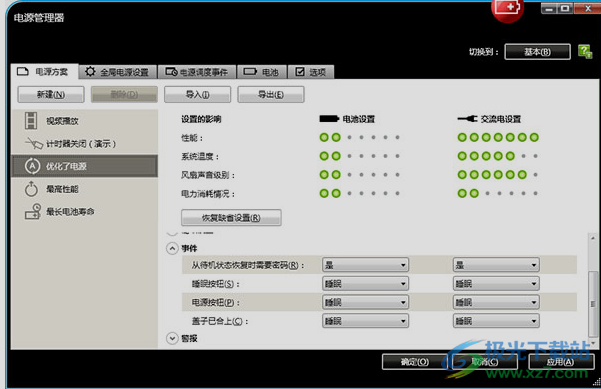This screenshot has height=389, width=601.
Task: Click 恢复缺省设置(R) button
Action: pos(231,218)
